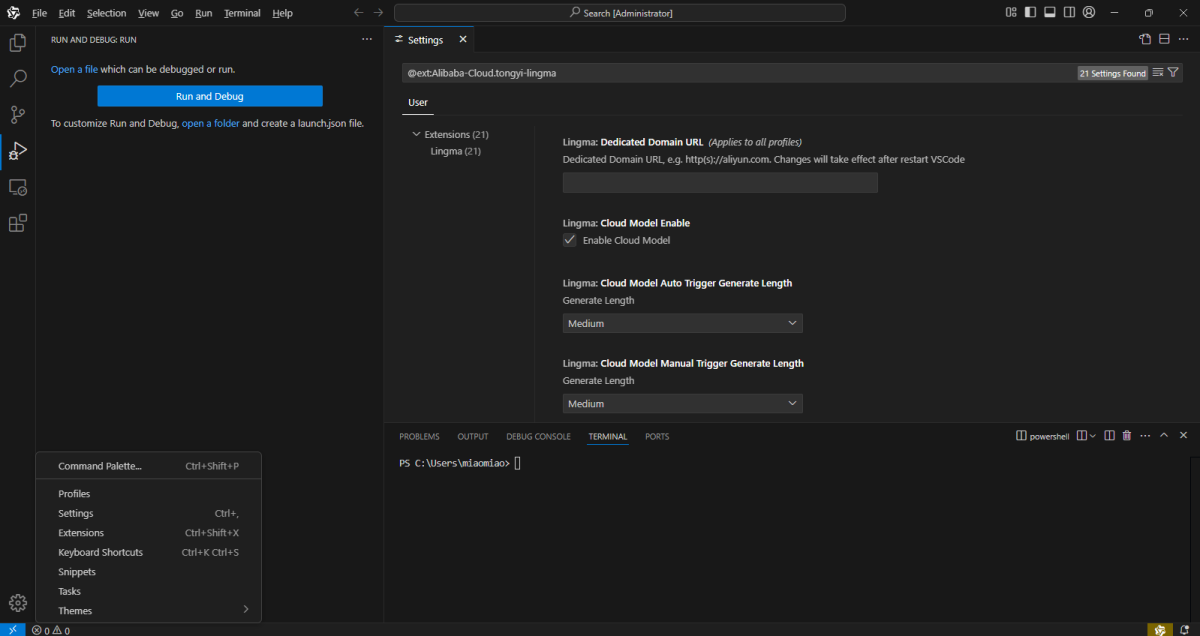Screen dimensions: 1200x636
Task: Click the Run and Debug button
Action: pyautogui.click(x=209, y=96)
